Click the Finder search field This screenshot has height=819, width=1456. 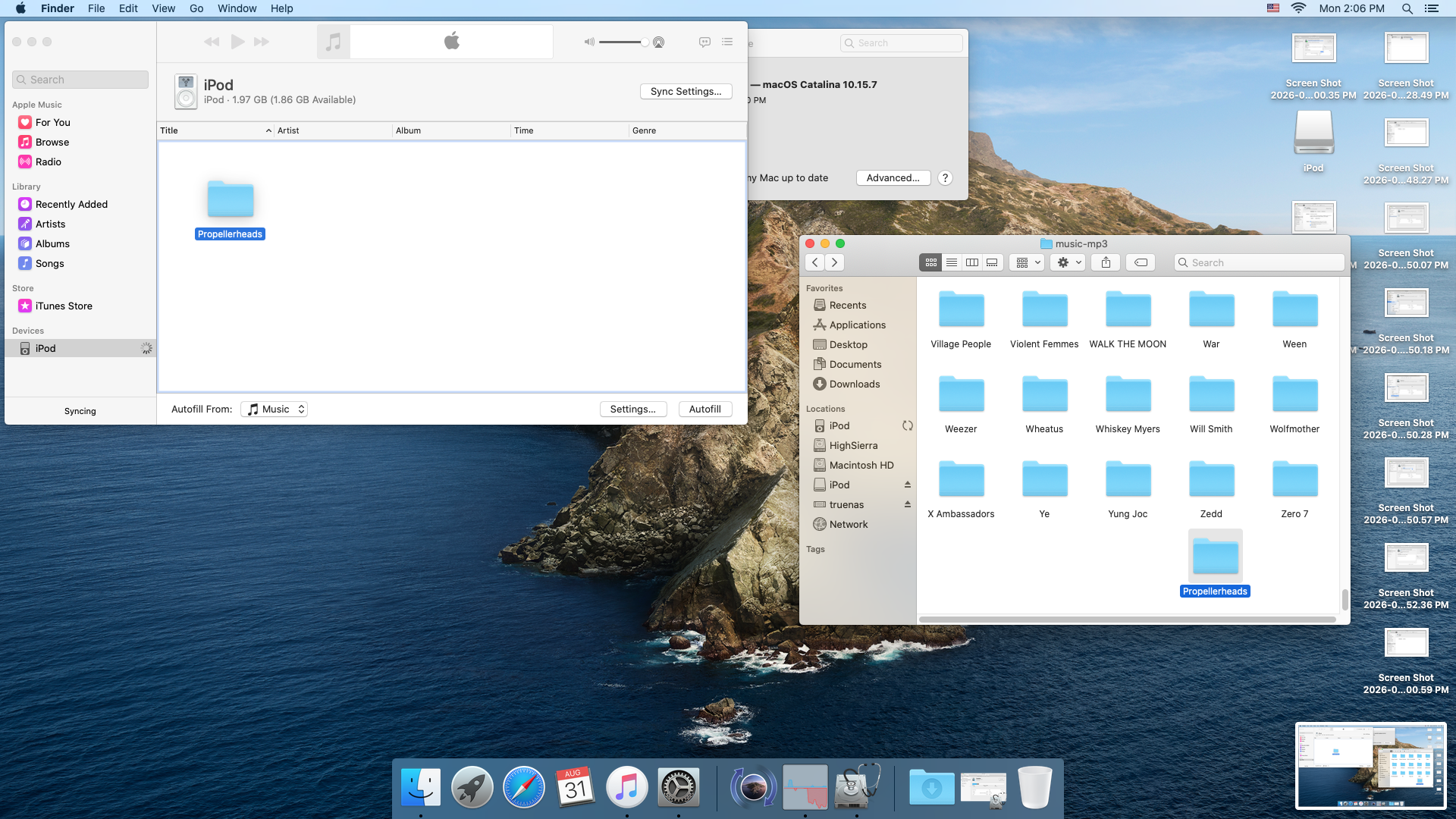[1259, 262]
